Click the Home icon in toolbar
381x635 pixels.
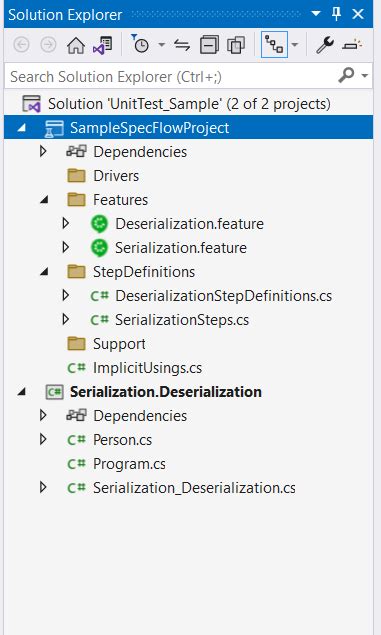point(76,45)
